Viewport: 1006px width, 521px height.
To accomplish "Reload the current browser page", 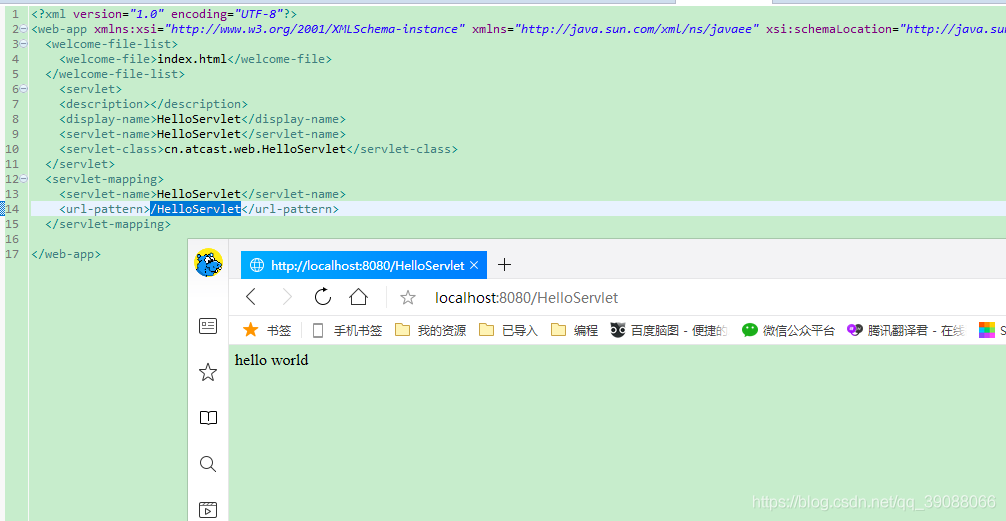I will click(x=323, y=296).
